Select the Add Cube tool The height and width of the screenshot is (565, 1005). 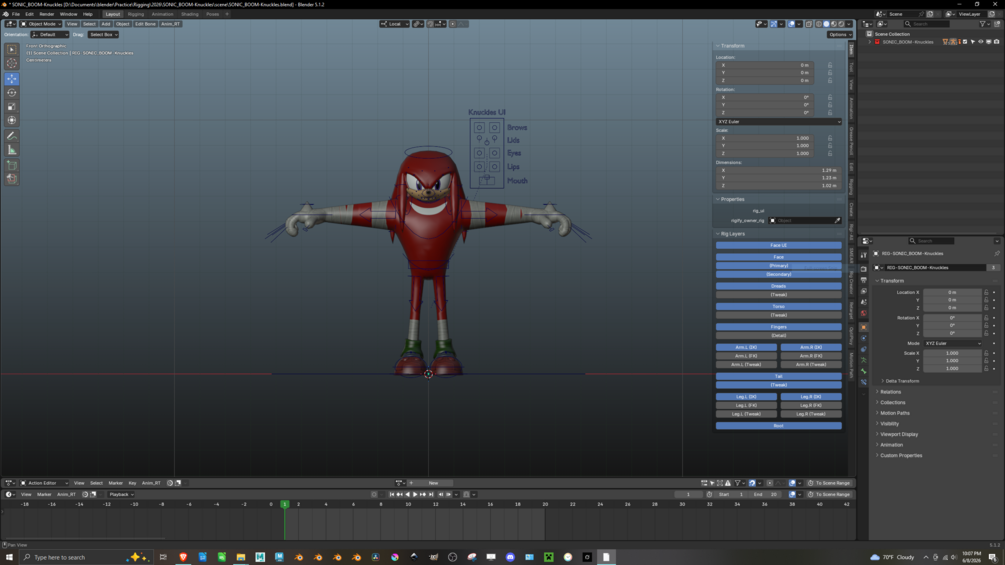click(12, 165)
